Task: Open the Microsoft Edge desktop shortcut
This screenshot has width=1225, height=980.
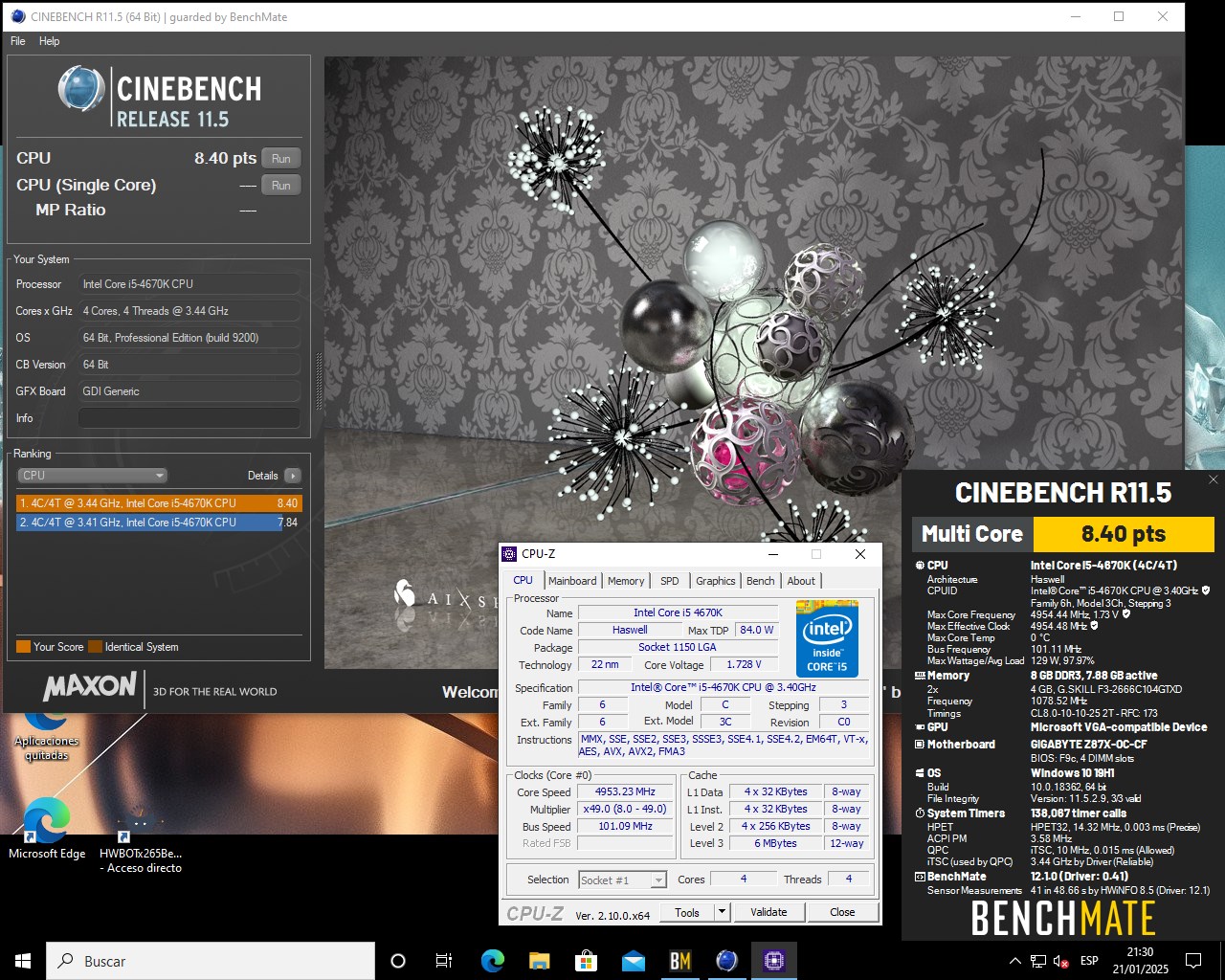Action: (x=47, y=829)
